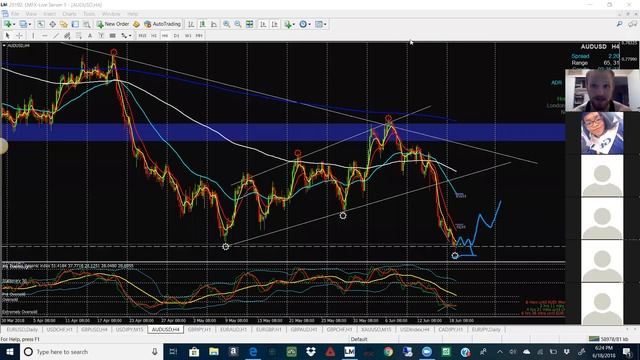The image size is (640, 360).
Task: Toggle the Navigator folder icon
Action: click(x=64, y=24)
